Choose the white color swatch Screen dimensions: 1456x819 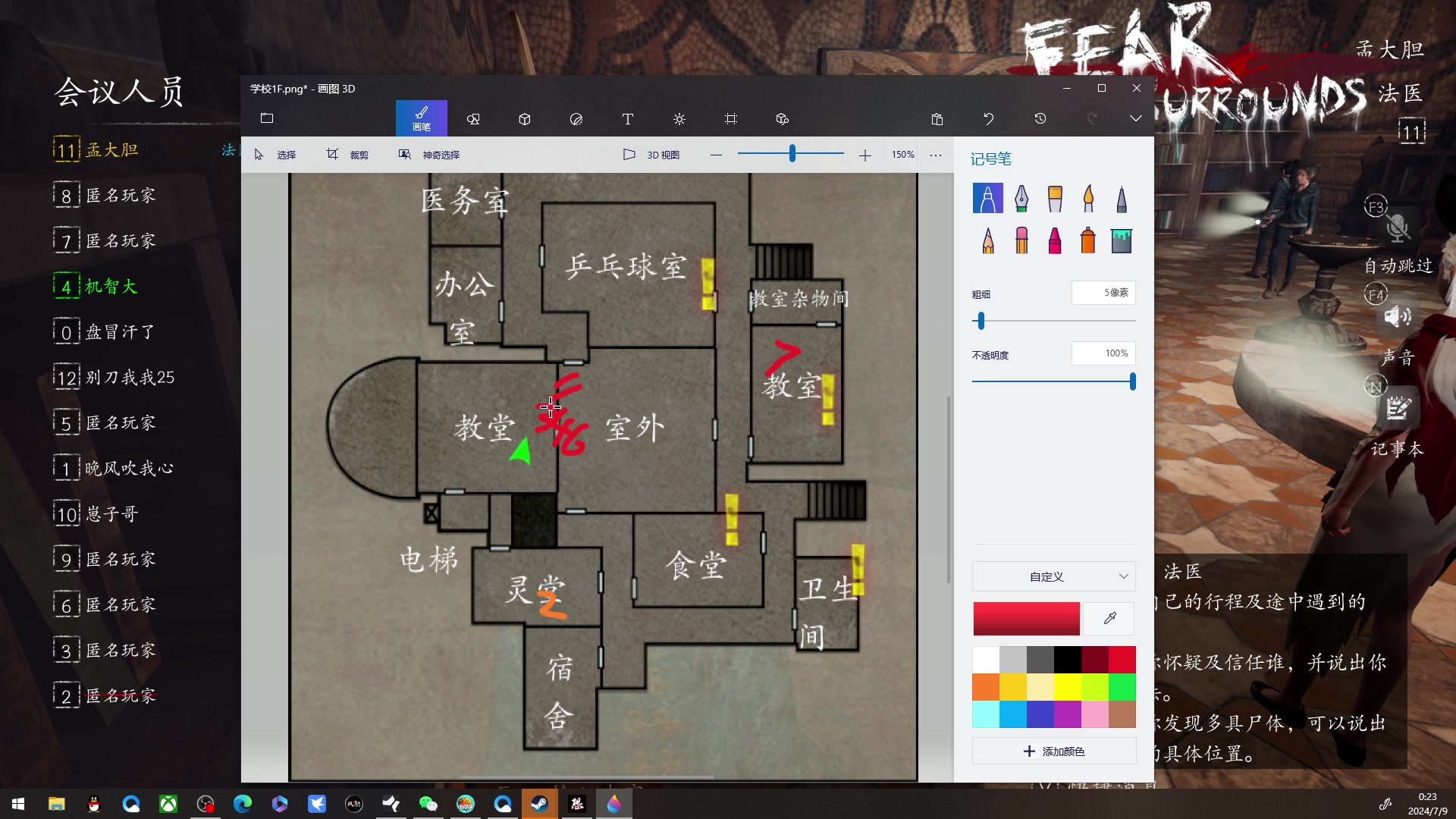click(x=986, y=660)
